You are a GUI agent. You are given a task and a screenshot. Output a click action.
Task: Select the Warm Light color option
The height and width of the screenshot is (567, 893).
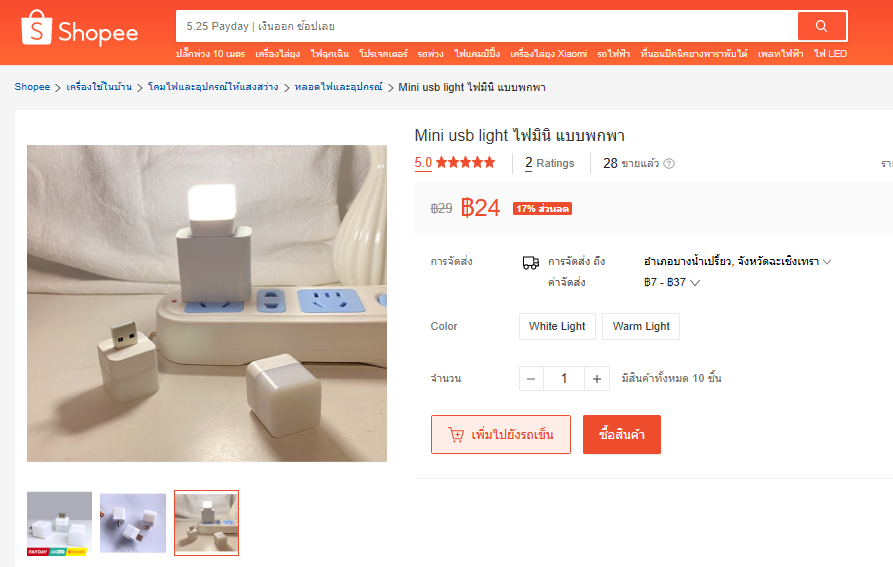641,326
